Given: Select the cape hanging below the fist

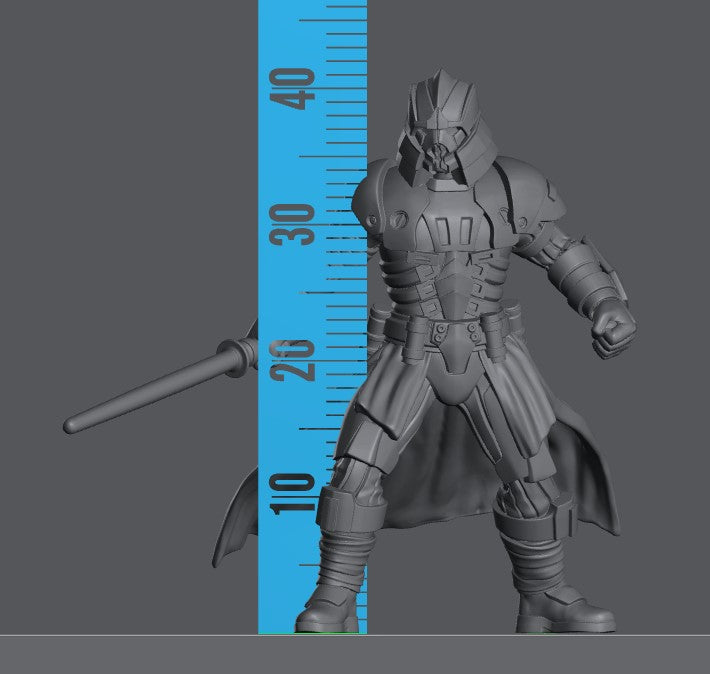Looking at the screenshot, I should pyautogui.click(x=590, y=470).
